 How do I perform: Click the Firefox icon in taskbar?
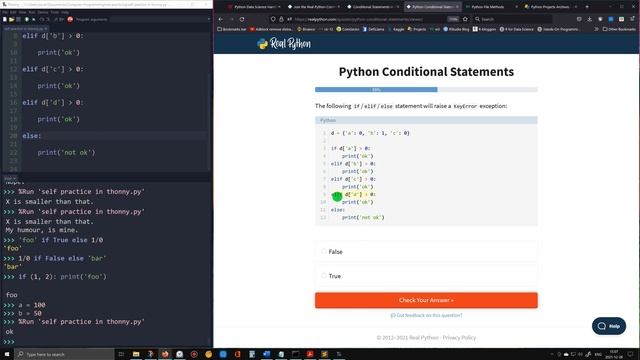(165, 354)
